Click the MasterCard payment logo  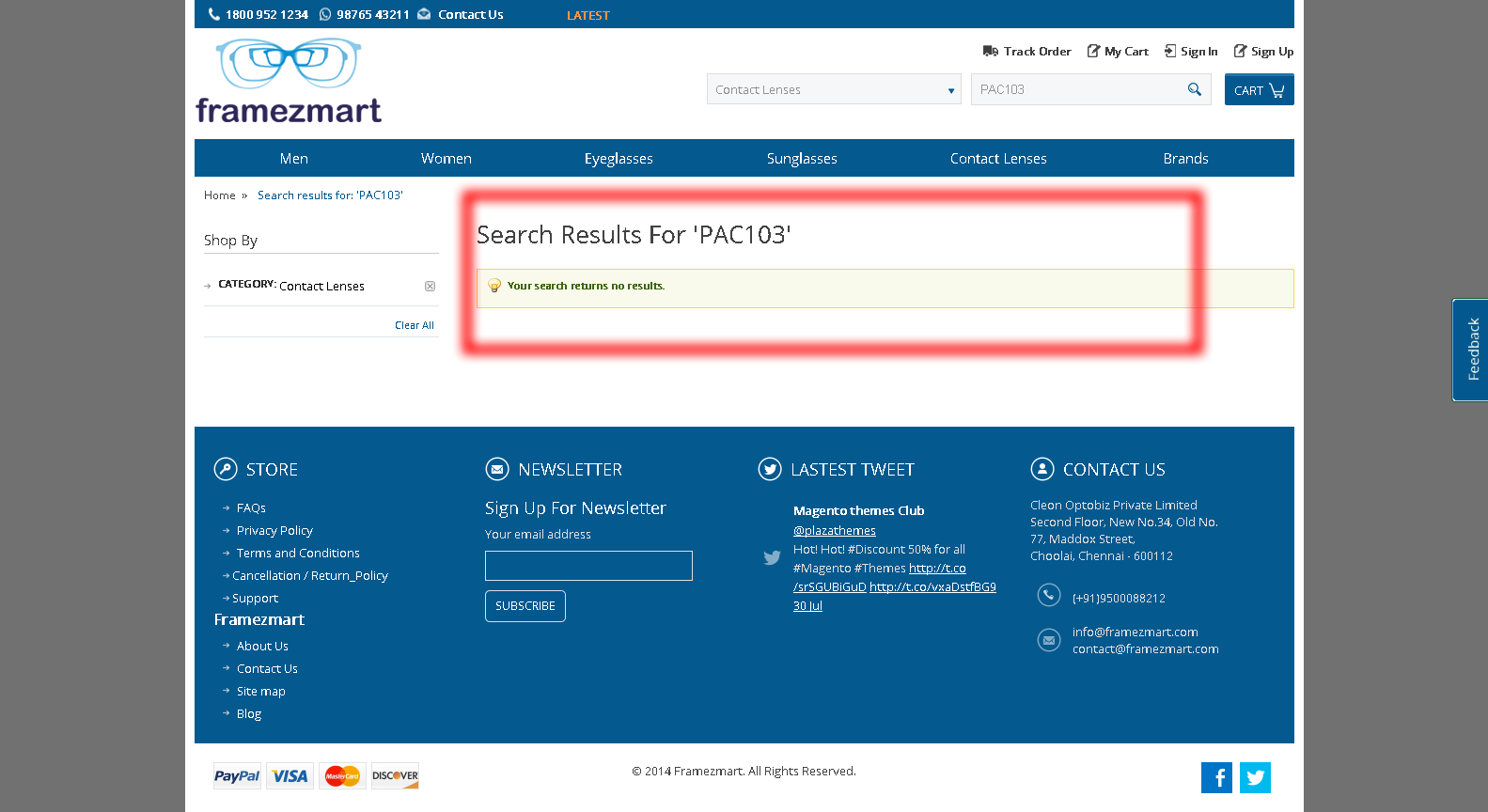pos(342,775)
